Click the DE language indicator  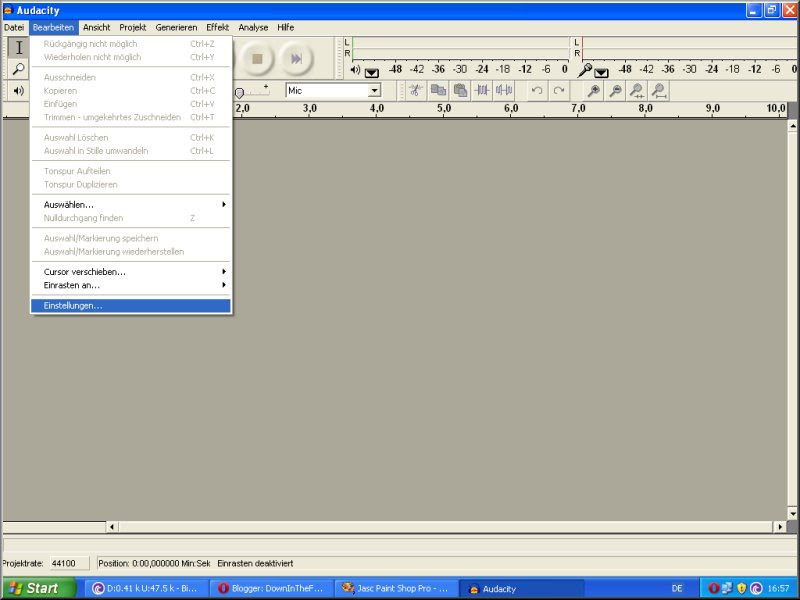[677, 588]
